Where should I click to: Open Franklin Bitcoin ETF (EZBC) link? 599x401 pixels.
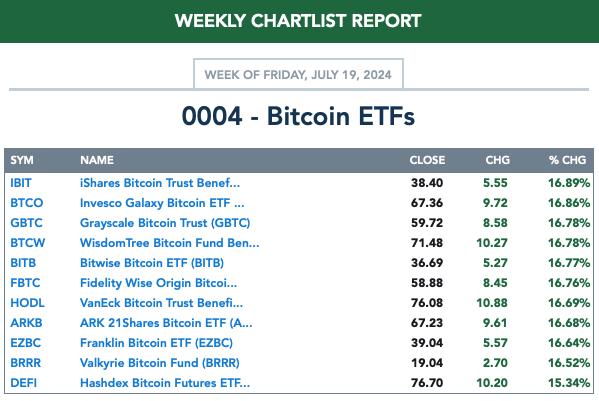tap(156, 343)
